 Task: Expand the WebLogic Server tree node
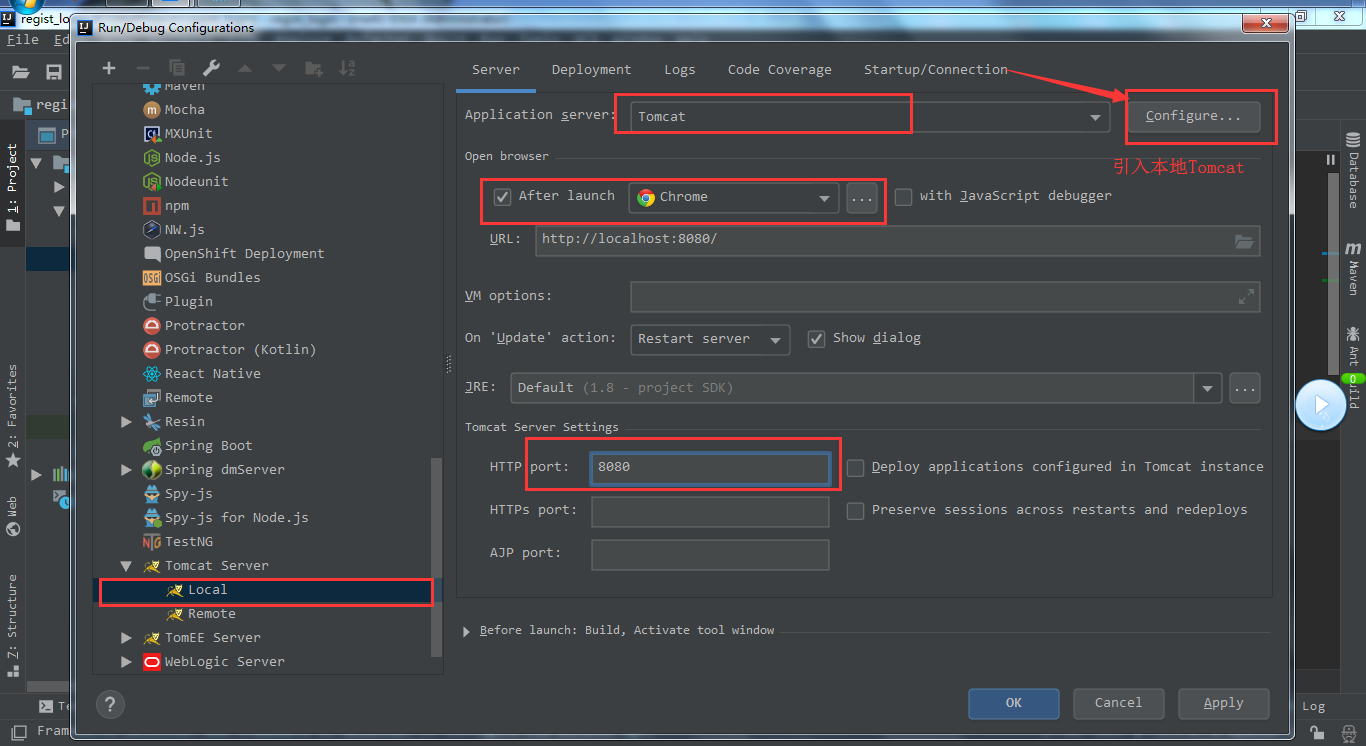point(126,662)
